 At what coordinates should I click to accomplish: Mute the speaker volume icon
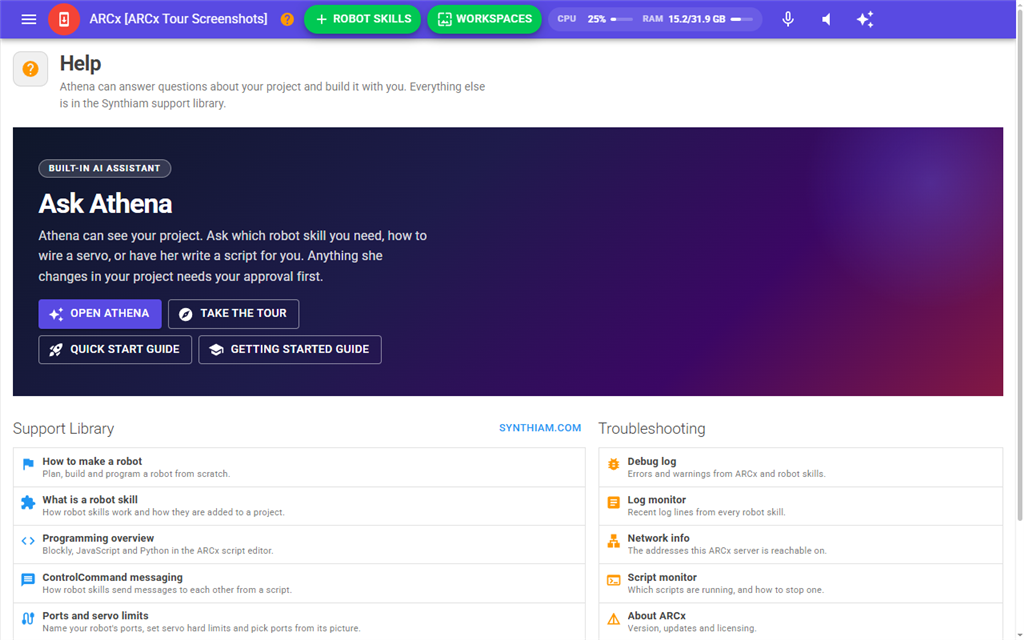826,19
